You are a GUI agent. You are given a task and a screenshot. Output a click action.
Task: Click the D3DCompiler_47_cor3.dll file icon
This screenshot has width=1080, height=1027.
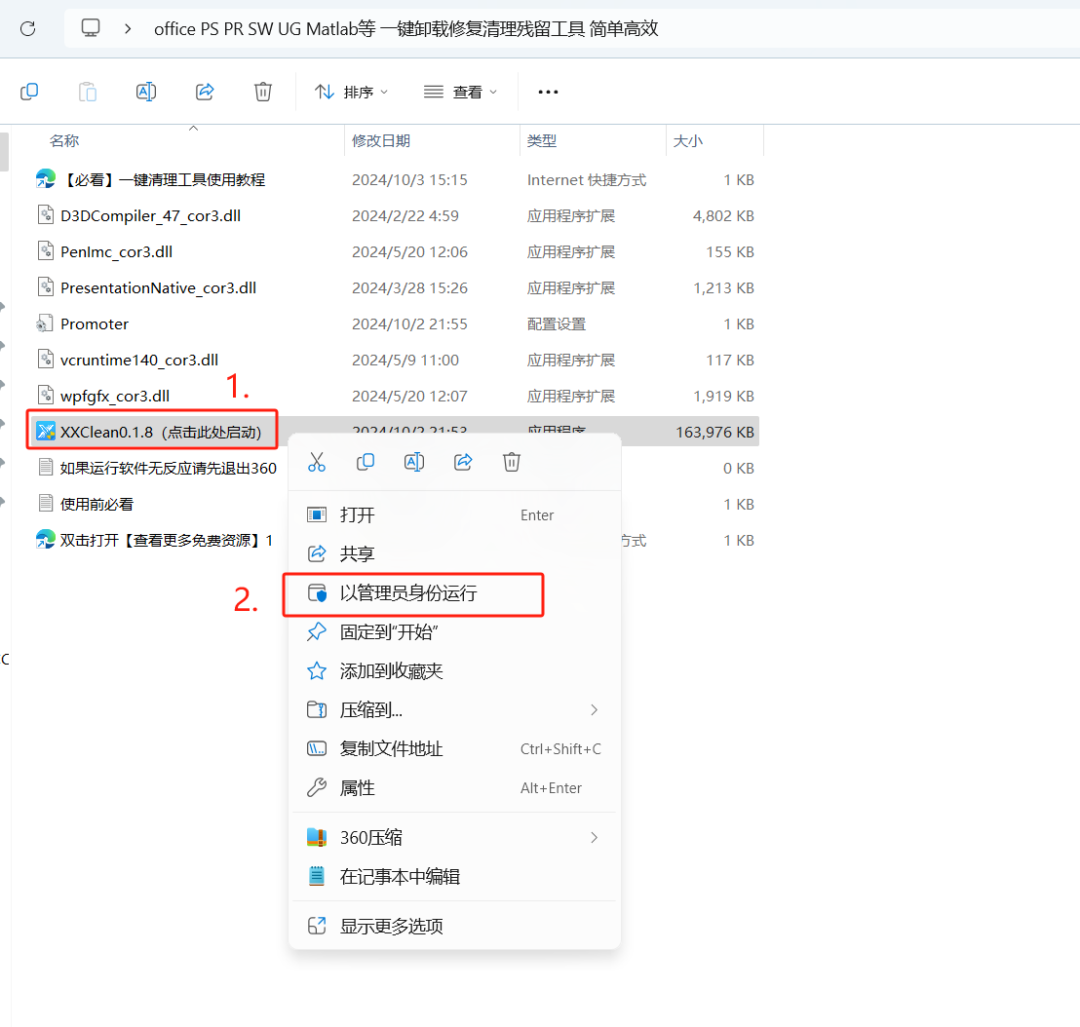(x=45, y=215)
